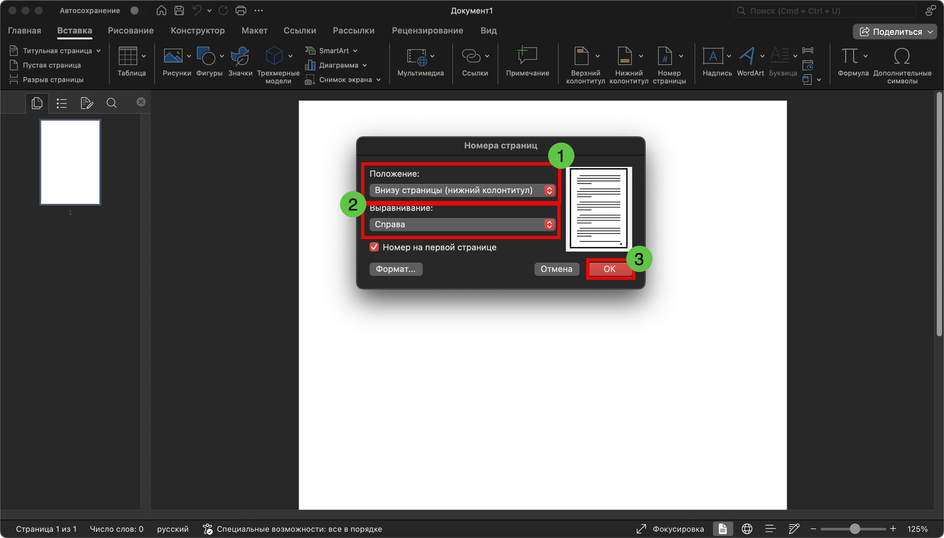
Task: Expand the WordArt dropdown arrow
Action: click(762, 56)
